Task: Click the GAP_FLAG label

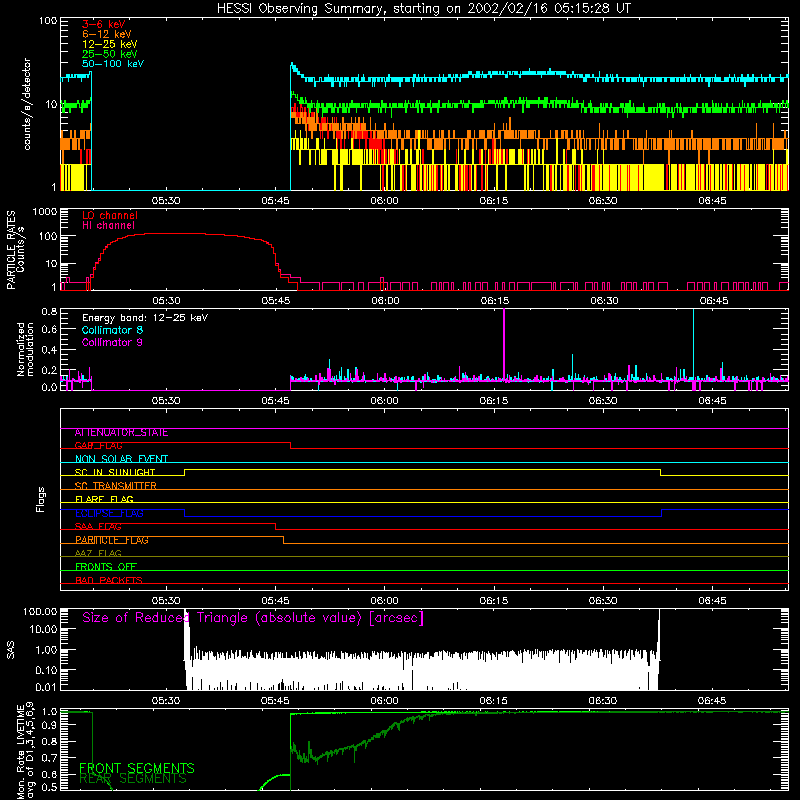Action: tap(98, 445)
